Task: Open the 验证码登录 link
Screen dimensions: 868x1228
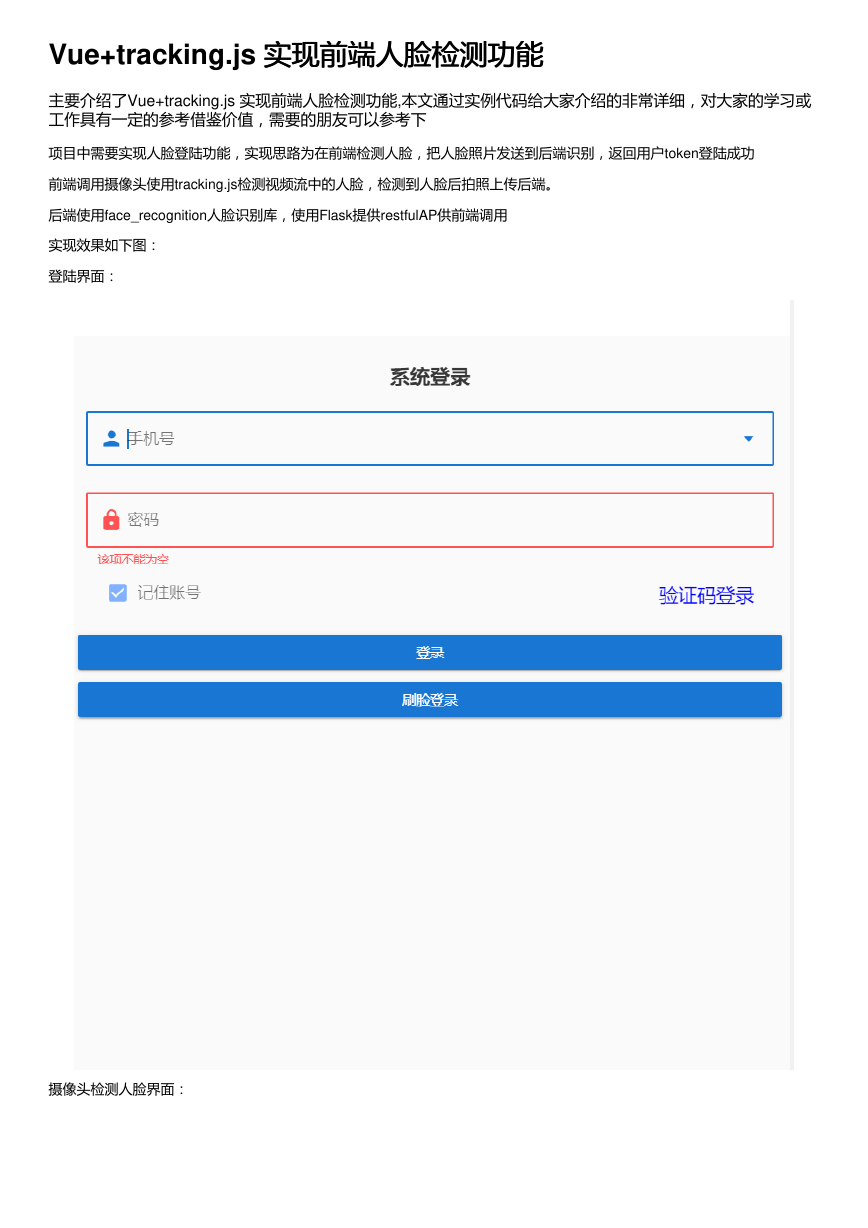Action: pyautogui.click(x=706, y=596)
